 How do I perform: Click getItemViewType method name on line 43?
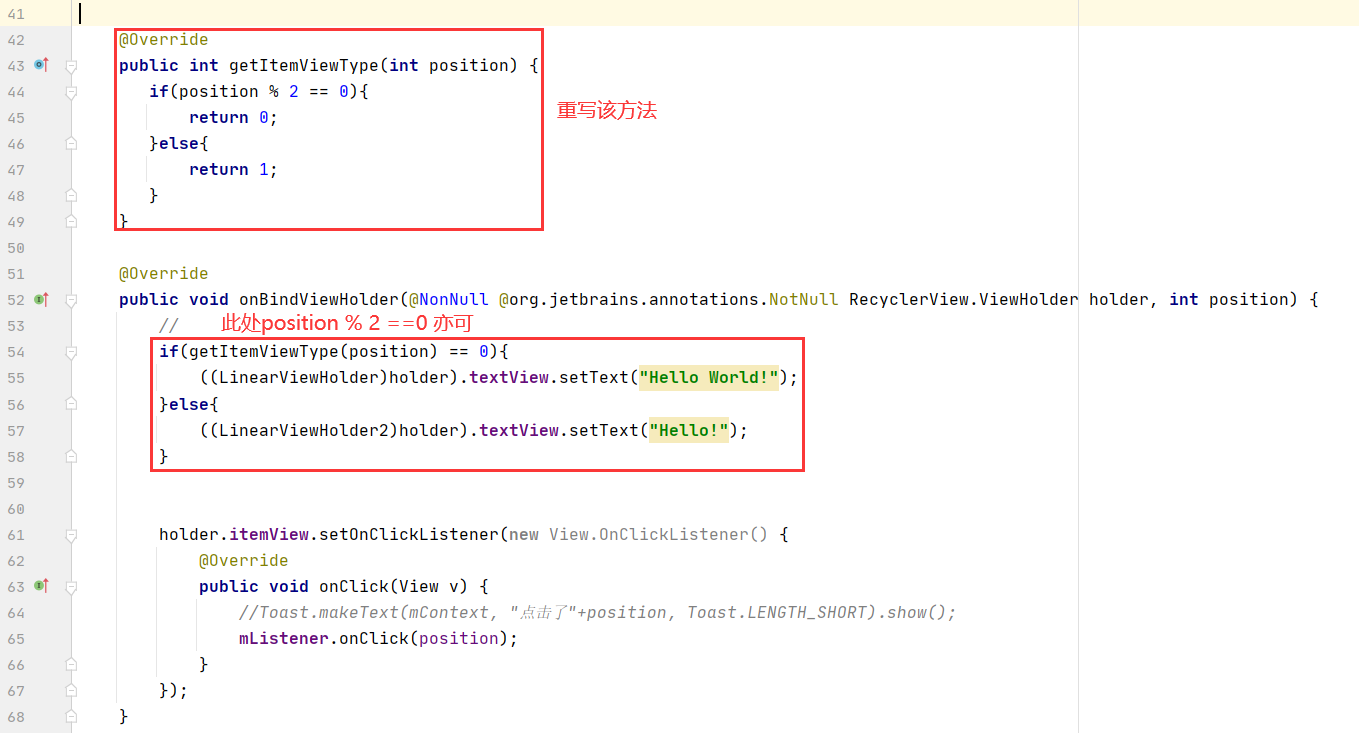coord(304,66)
